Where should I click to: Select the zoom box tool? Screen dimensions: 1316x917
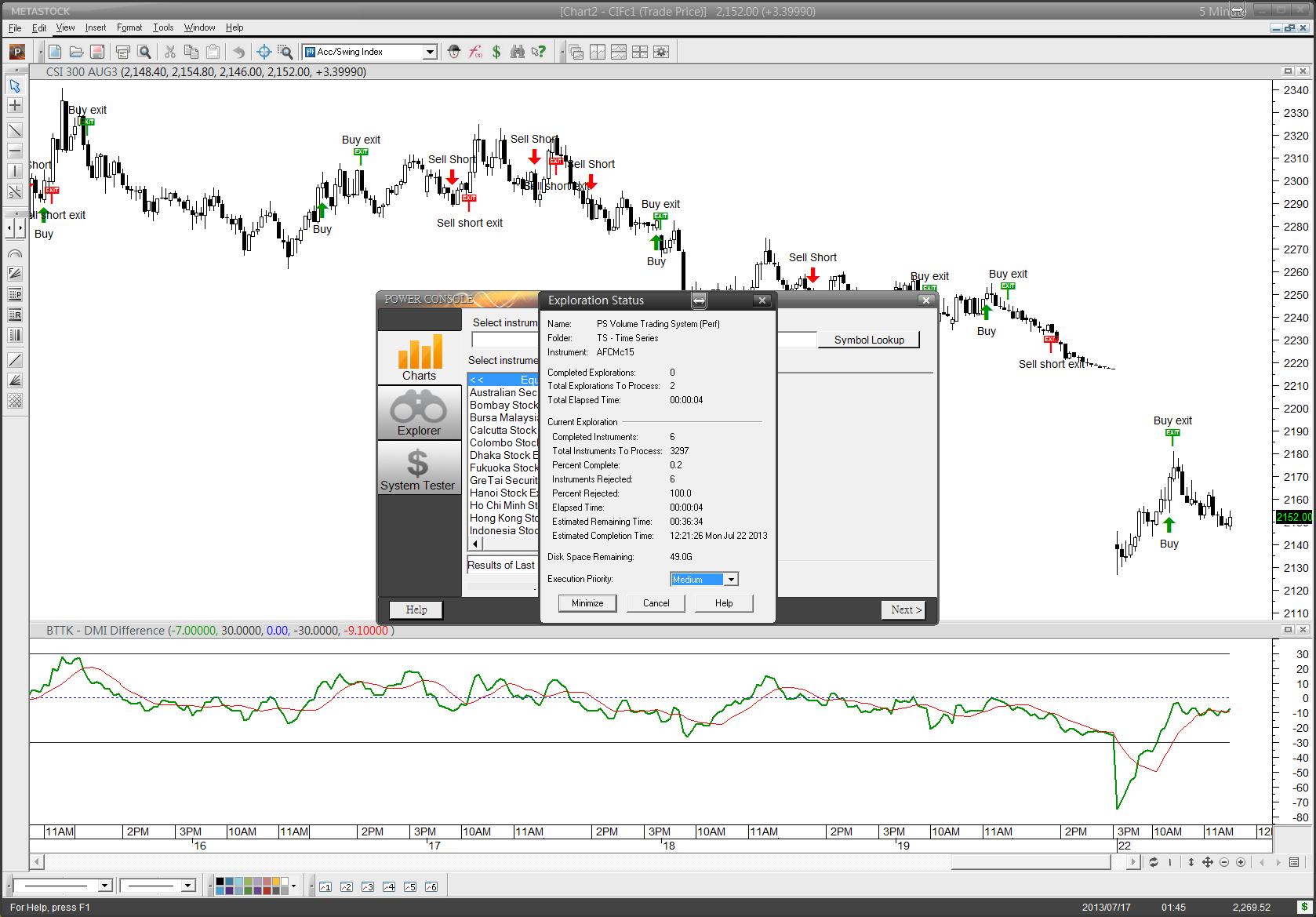pos(285,52)
